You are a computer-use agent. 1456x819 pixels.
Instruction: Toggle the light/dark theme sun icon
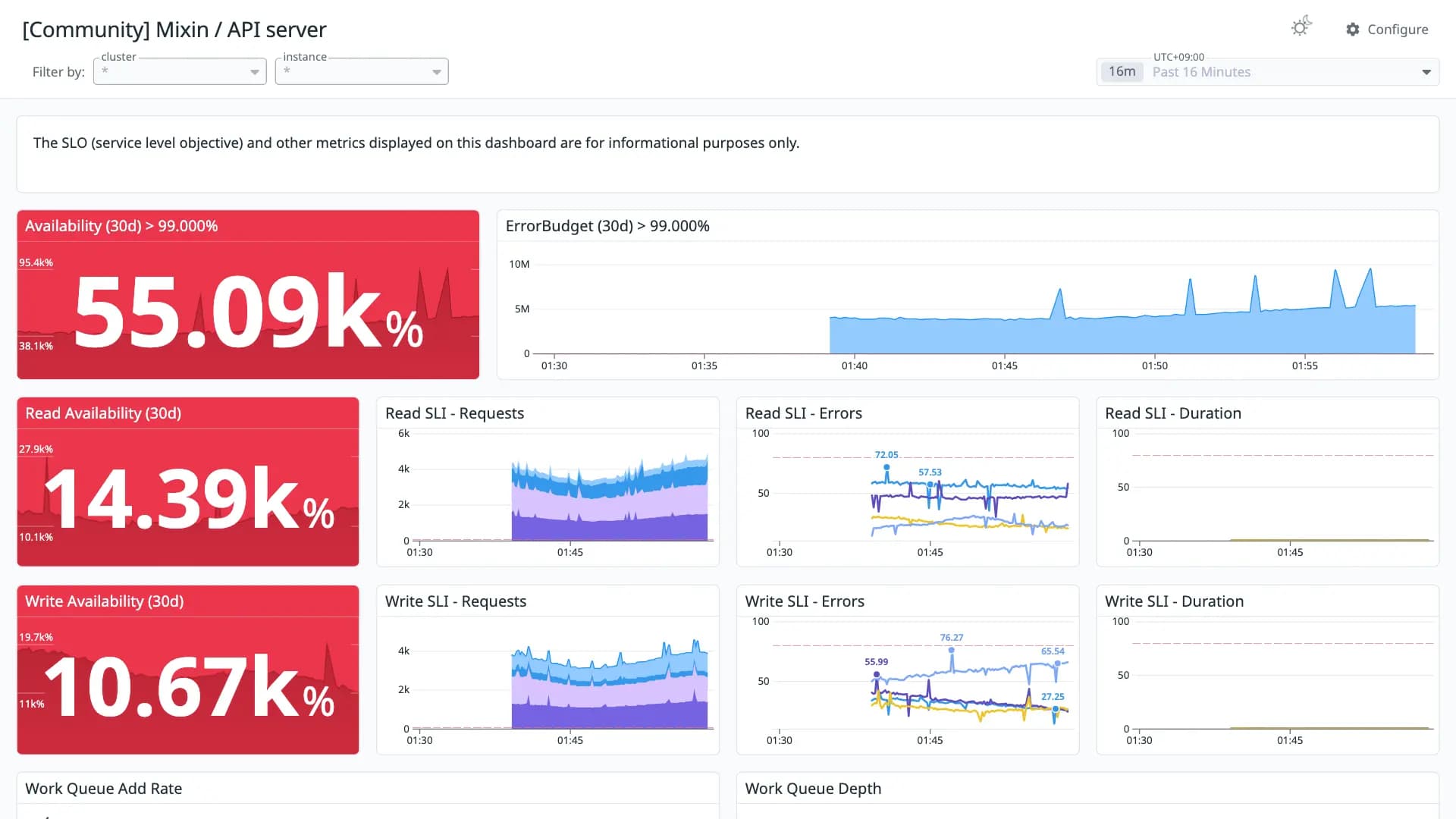(1301, 27)
